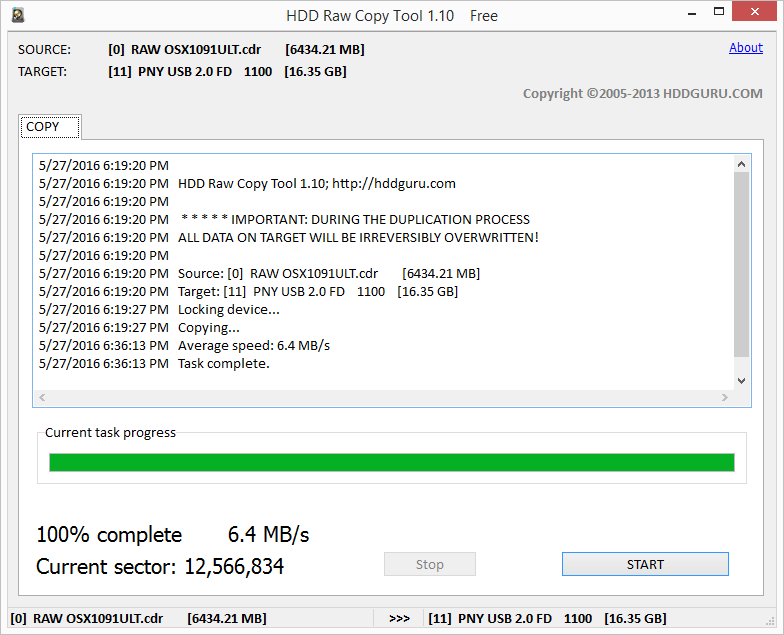Maximize the HDD Raw Copy Tool window
This screenshot has width=784, height=635.
[x=719, y=12]
